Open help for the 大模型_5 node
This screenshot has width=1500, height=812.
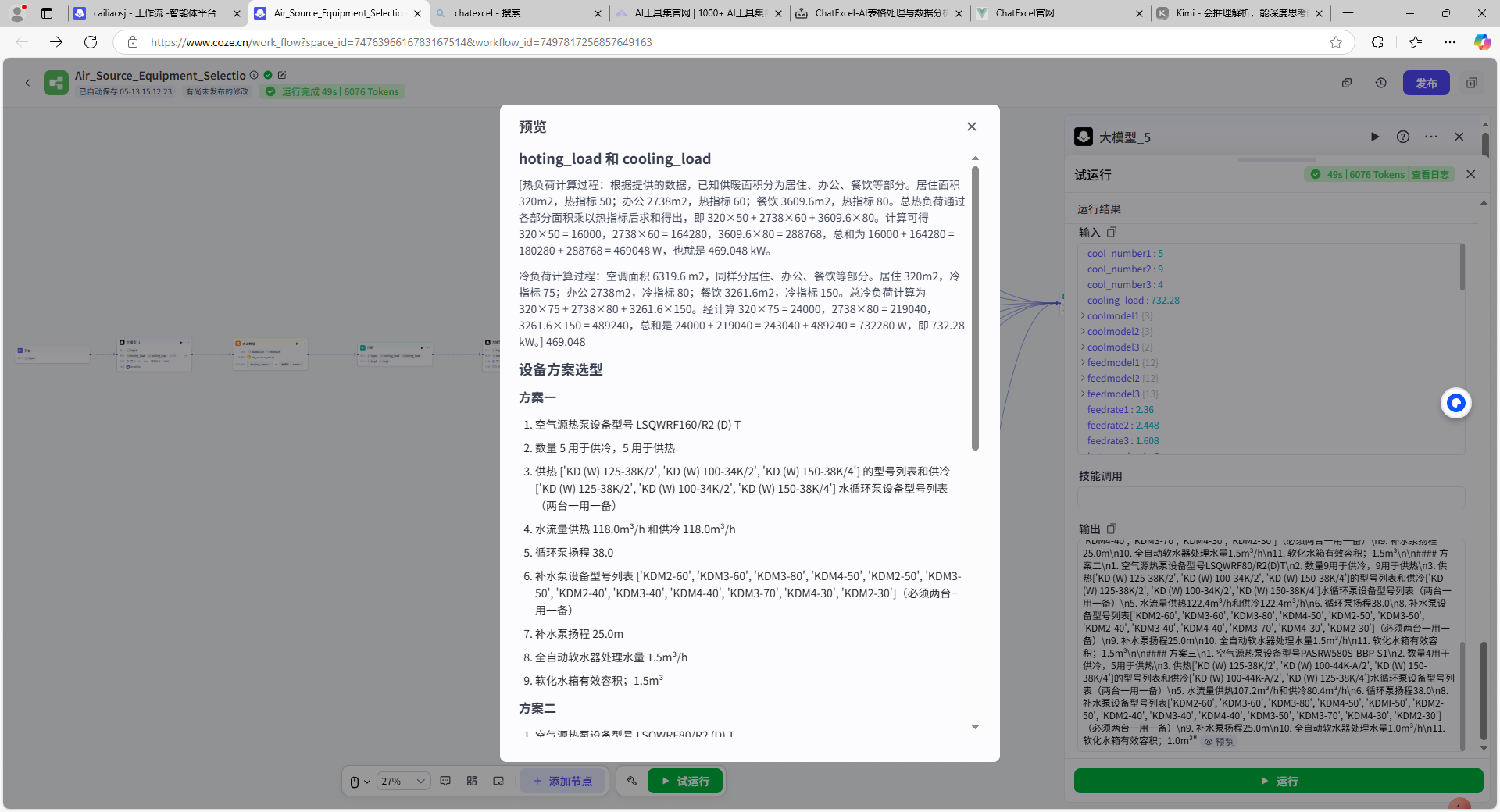(x=1403, y=137)
